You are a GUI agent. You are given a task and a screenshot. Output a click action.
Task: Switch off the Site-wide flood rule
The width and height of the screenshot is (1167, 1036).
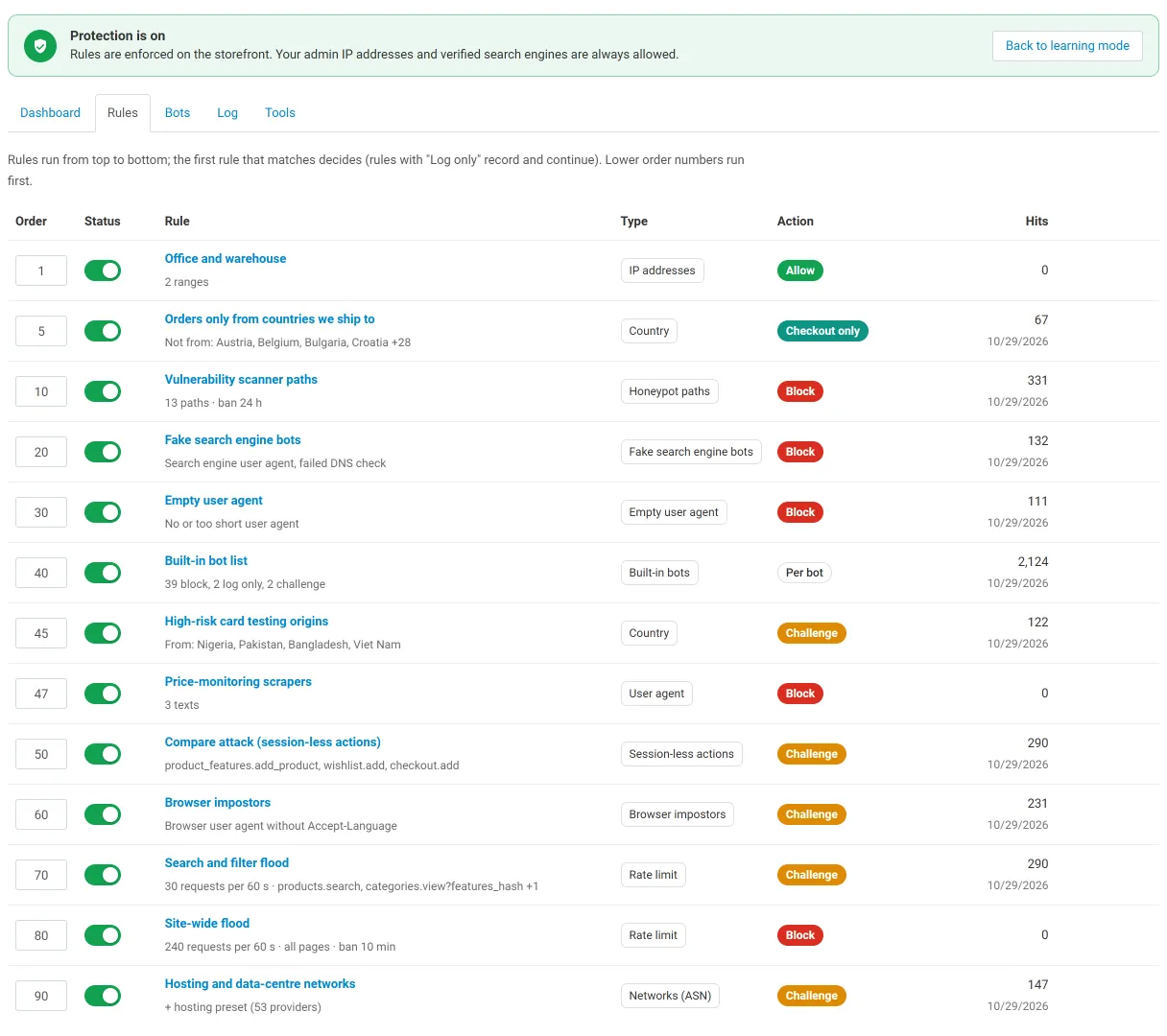103,935
